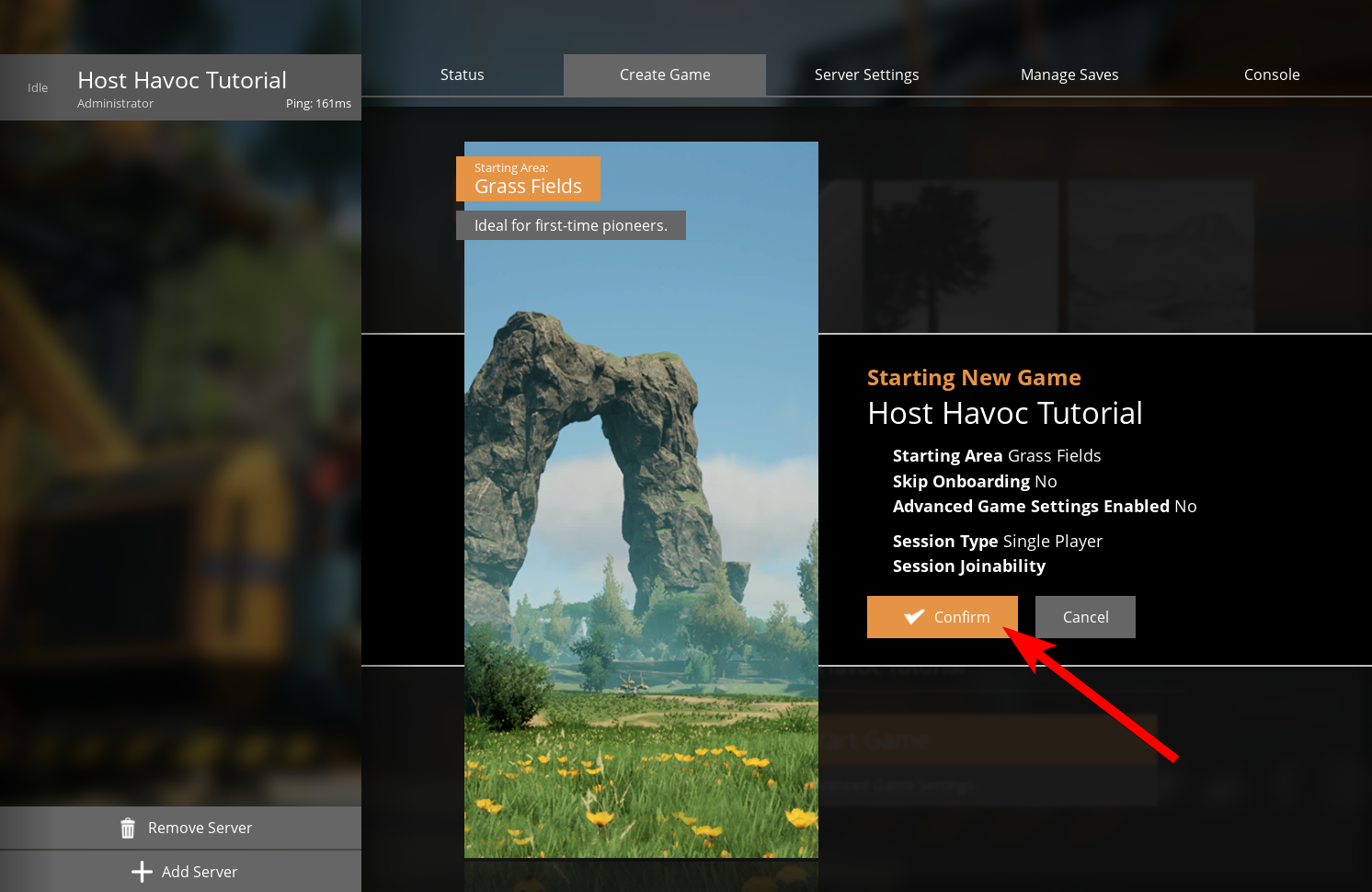The height and width of the screenshot is (892, 1372).
Task: Click 'Advanced Game Settings Enabled No' text
Action: point(1045,506)
